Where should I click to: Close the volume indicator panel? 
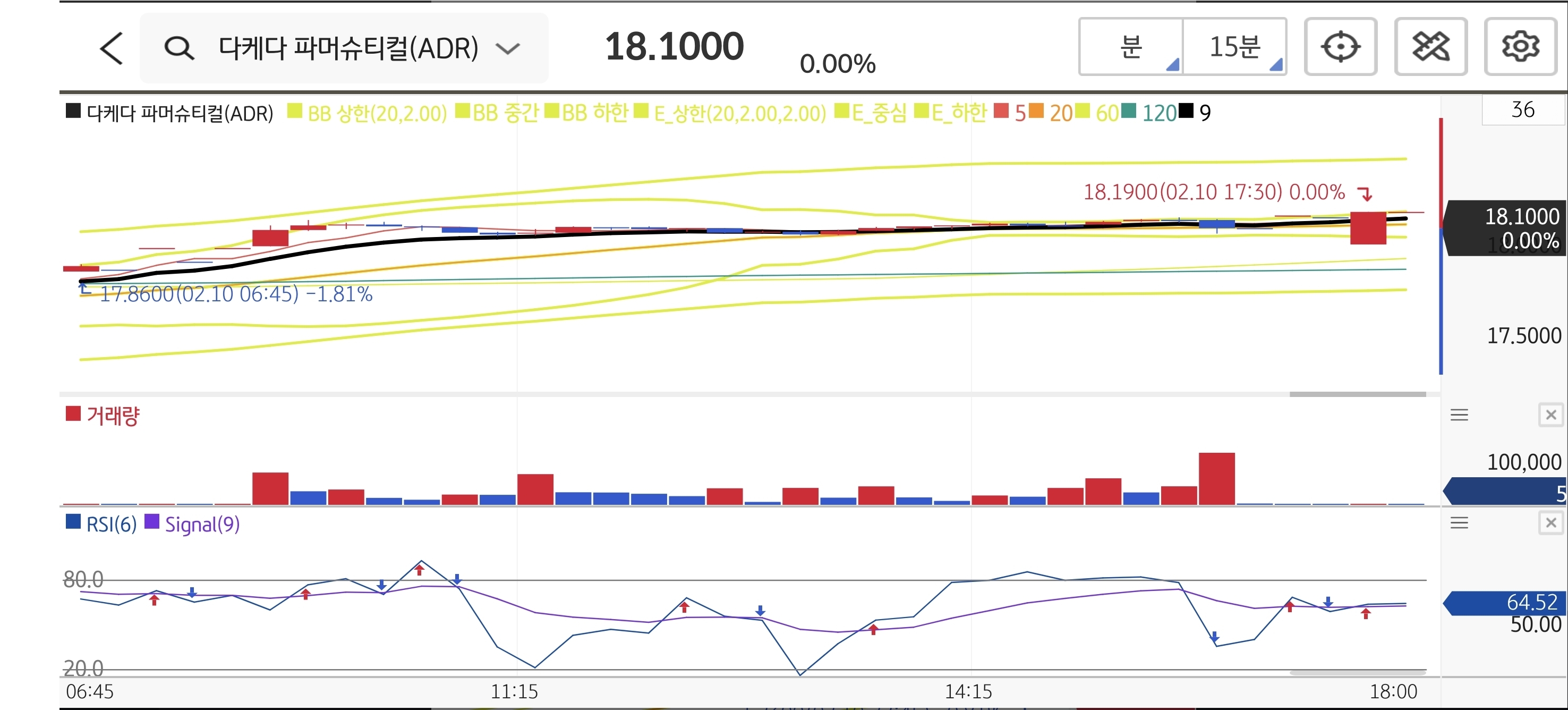click(x=1550, y=415)
